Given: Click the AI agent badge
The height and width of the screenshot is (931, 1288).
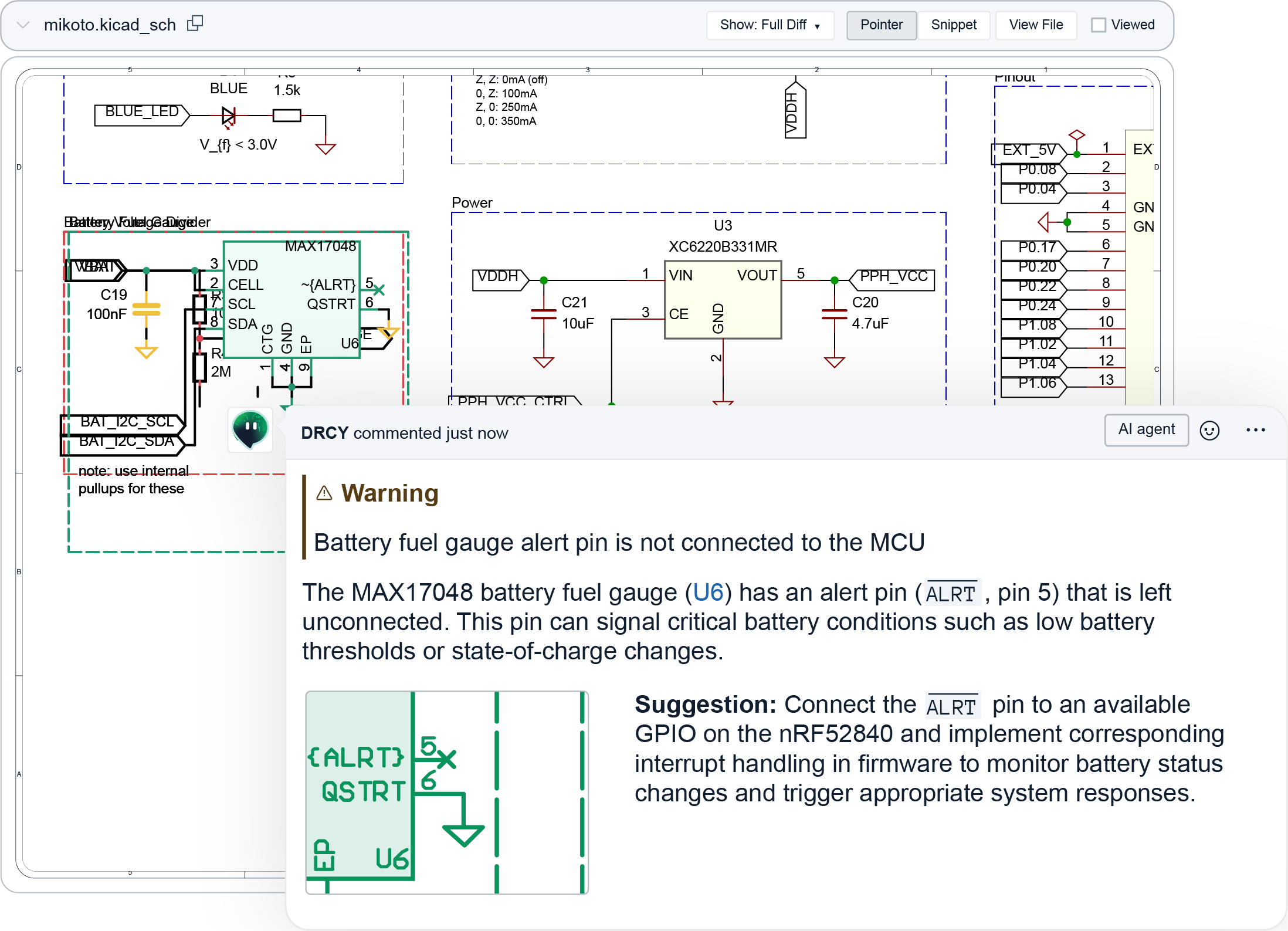Looking at the screenshot, I should [x=1146, y=430].
